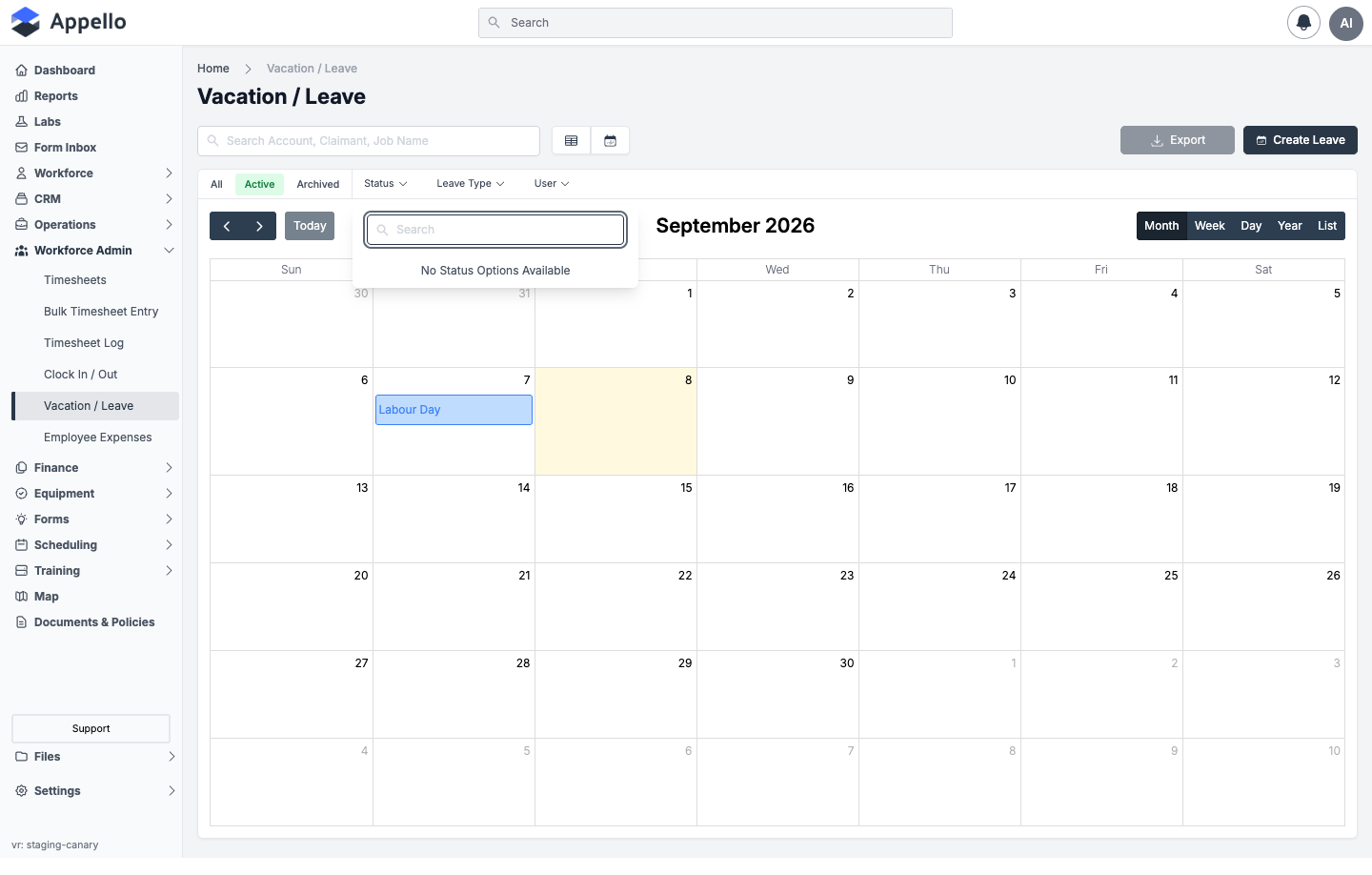Open the Status filter dropdown
1372x875 pixels.
point(386,184)
